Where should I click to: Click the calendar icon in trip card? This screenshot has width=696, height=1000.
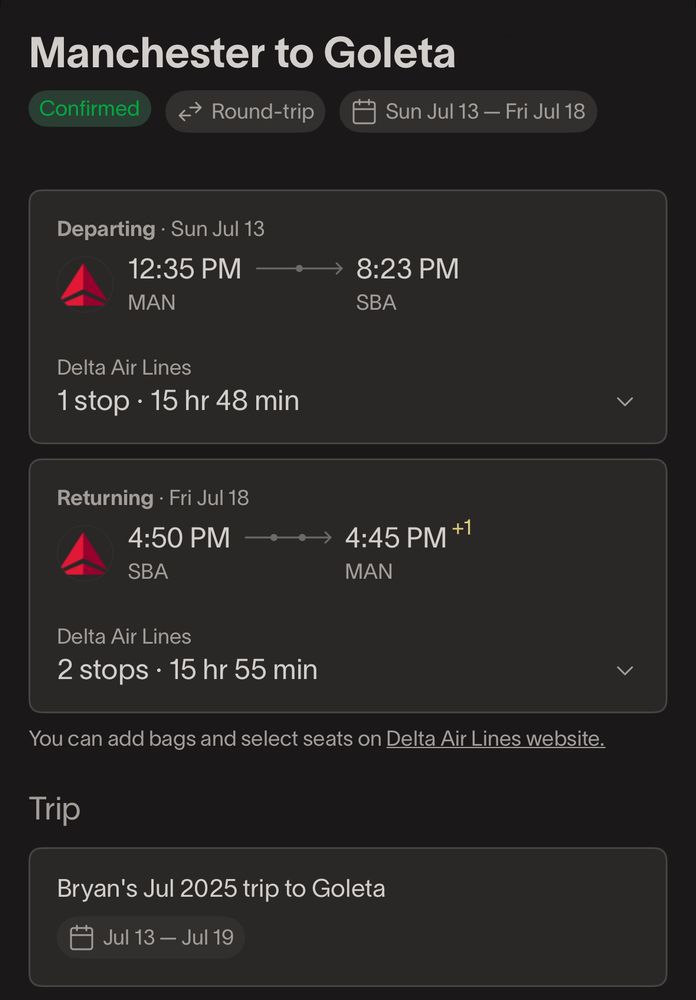(81, 938)
